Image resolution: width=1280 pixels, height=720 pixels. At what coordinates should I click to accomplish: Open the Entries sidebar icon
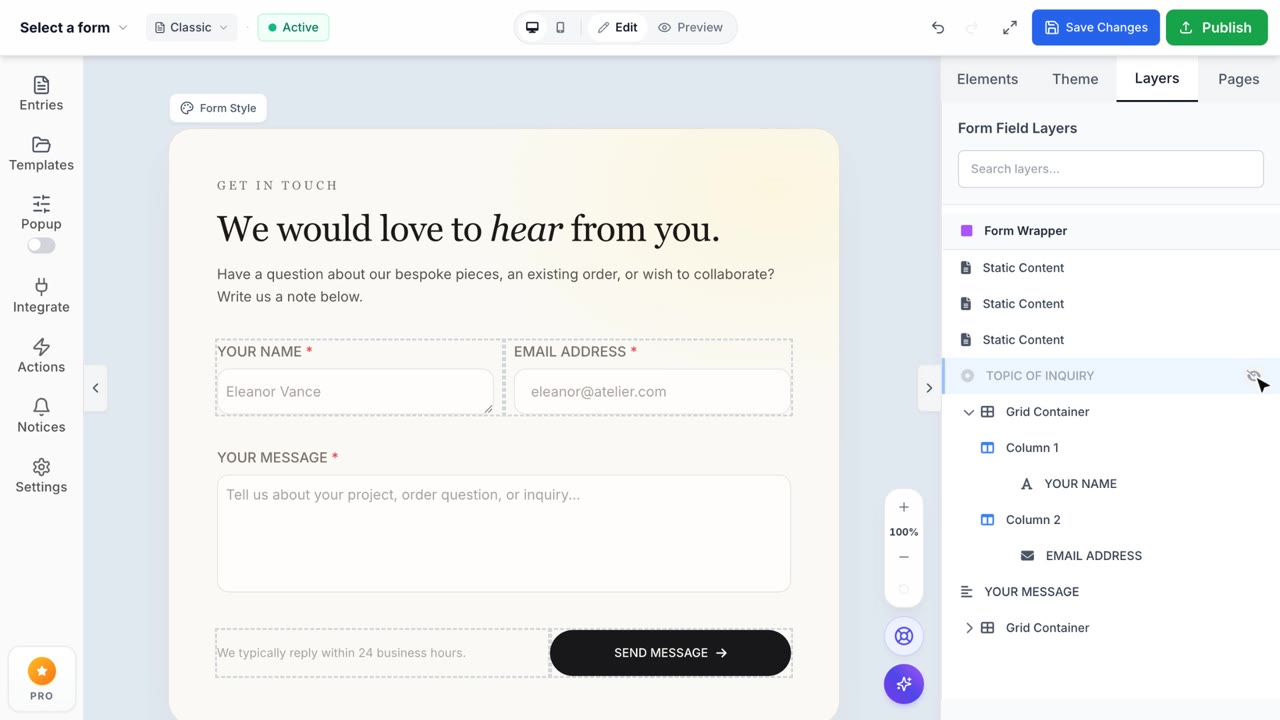pyautogui.click(x=41, y=85)
